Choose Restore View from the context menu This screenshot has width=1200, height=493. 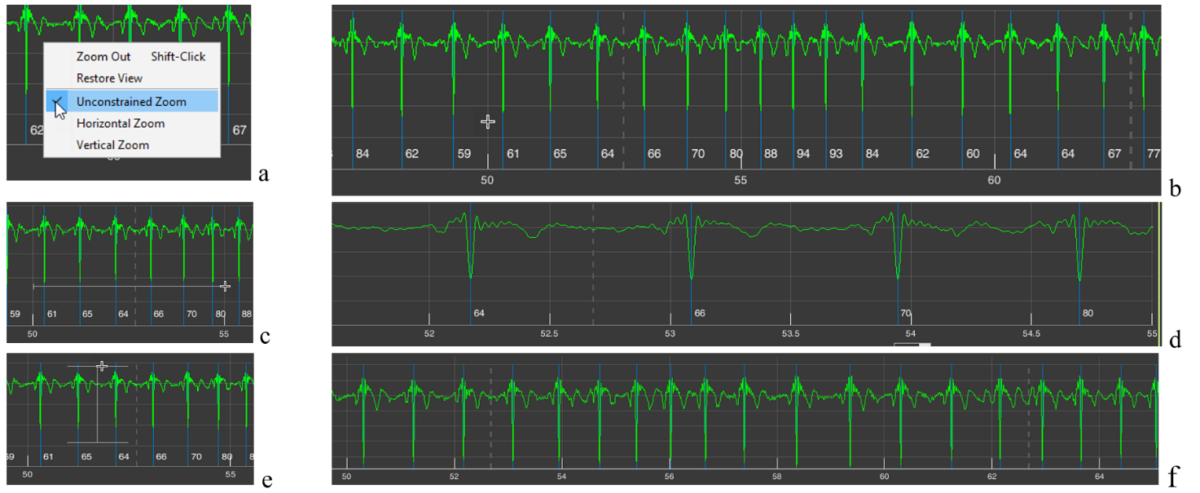pyautogui.click(x=109, y=78)
